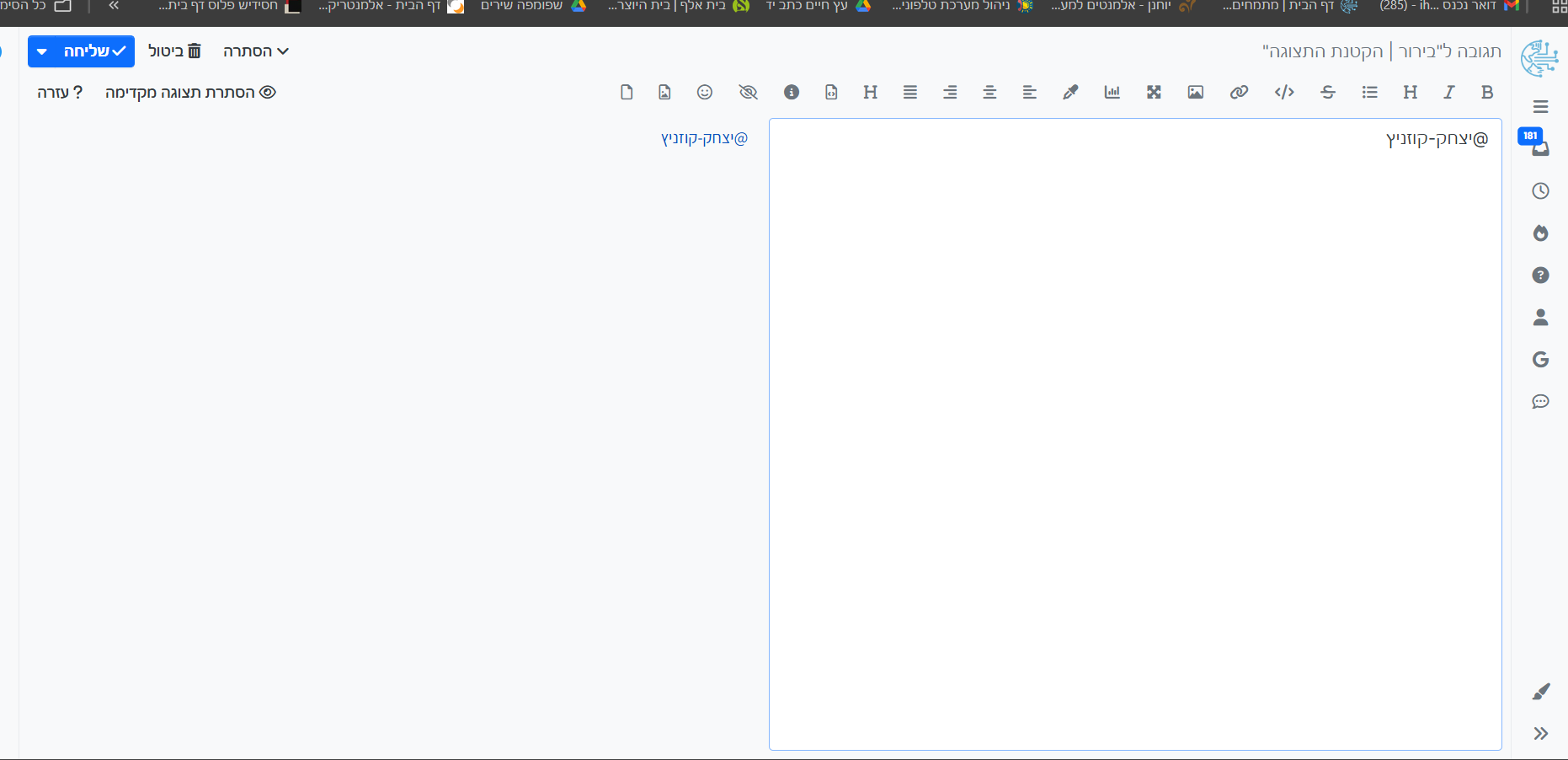The width and height of the screenshot is (1568, 760).
Task: Discard the reply with the ביטול button
Action: pyautogui.click(x=174, y=51)
